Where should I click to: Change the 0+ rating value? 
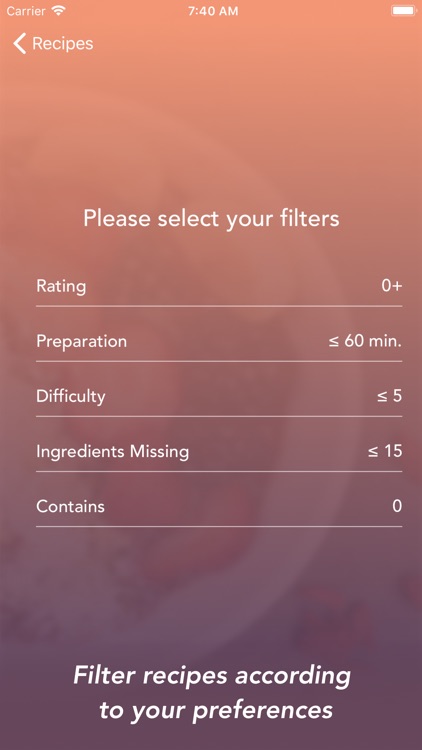(x=391, y=286)
